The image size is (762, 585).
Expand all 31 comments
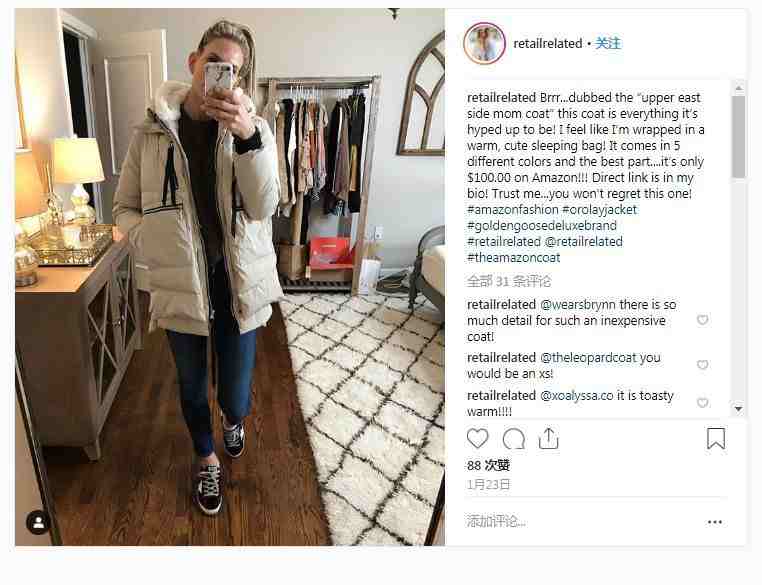(509, 281)
